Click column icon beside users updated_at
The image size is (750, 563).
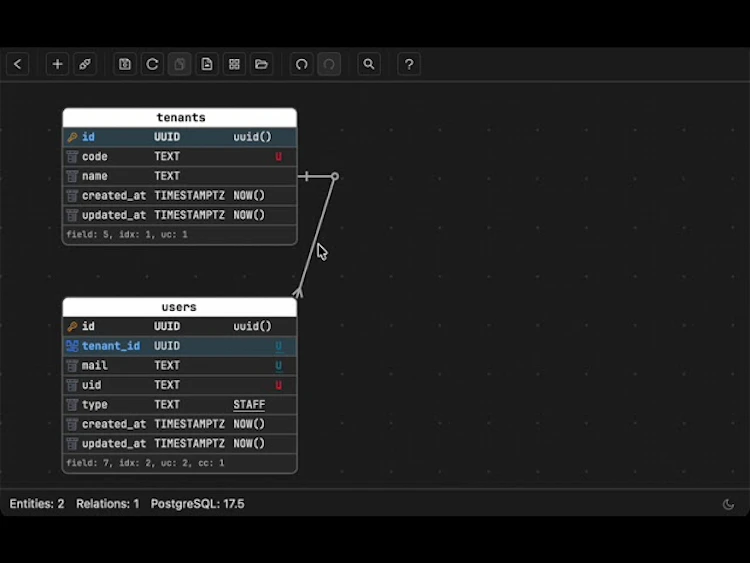point(72,444)
